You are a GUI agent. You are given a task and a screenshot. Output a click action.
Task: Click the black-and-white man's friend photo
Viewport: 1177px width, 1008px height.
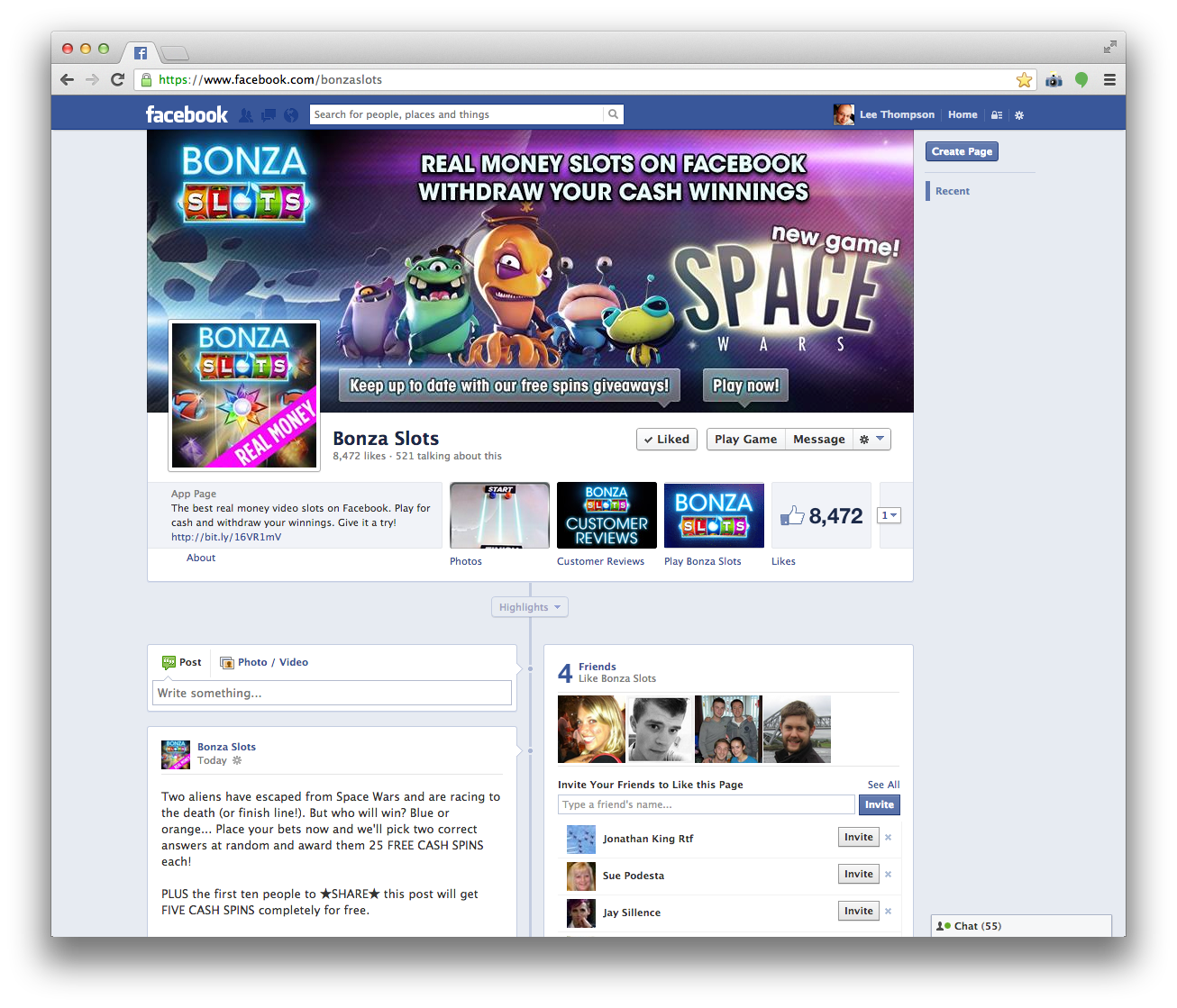point(660,729)
